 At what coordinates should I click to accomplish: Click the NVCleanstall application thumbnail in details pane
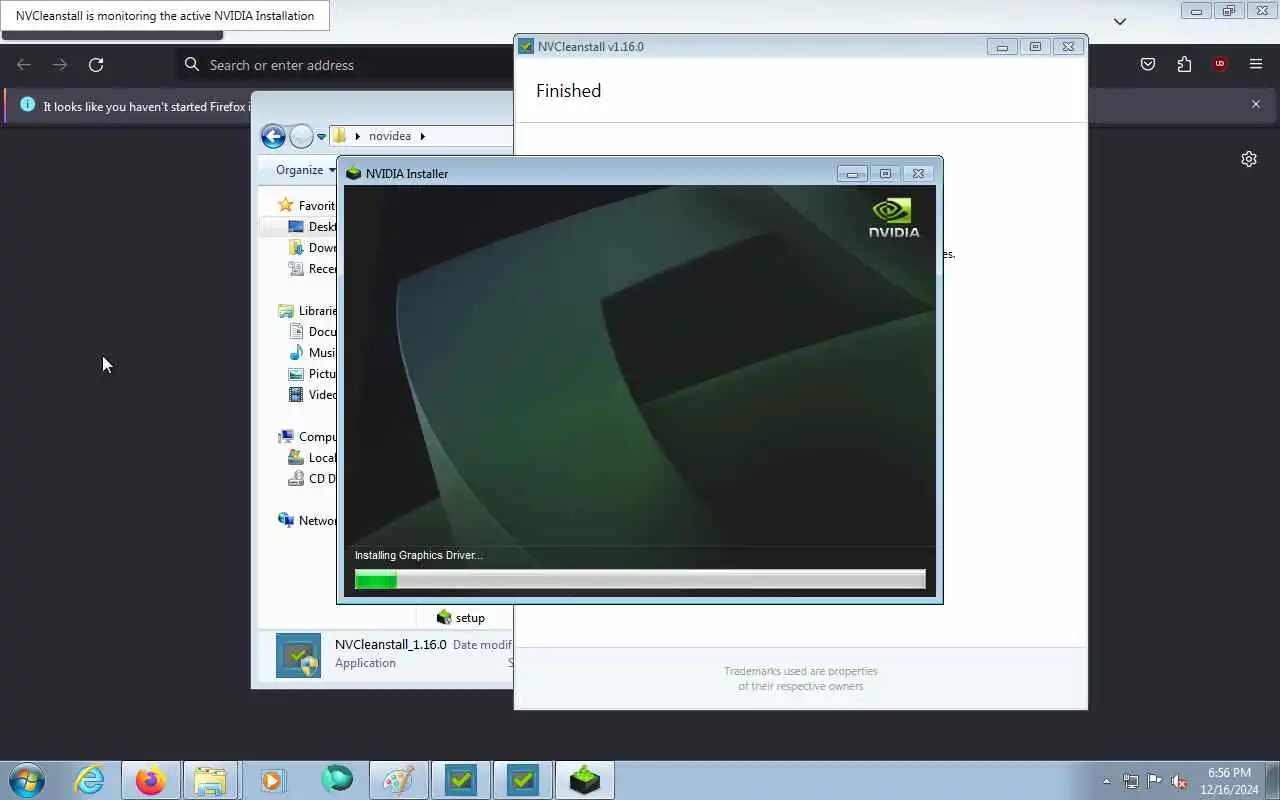(298, 655)
